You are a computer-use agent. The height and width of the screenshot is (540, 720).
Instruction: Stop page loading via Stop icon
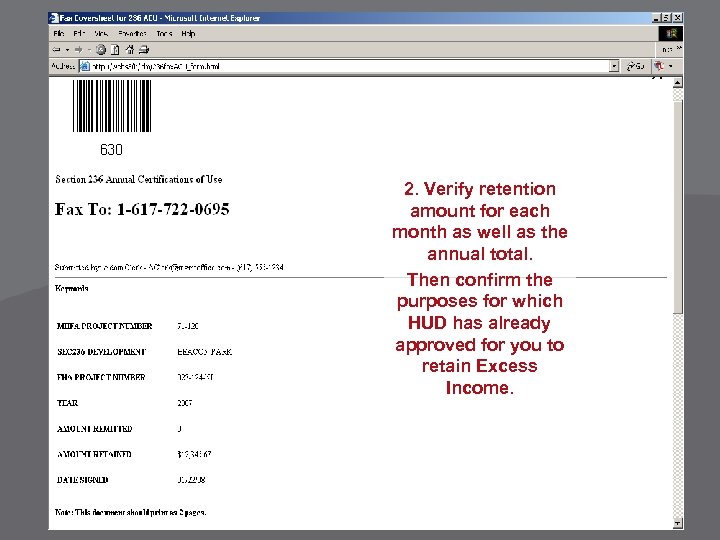click(x=101, y=50)
